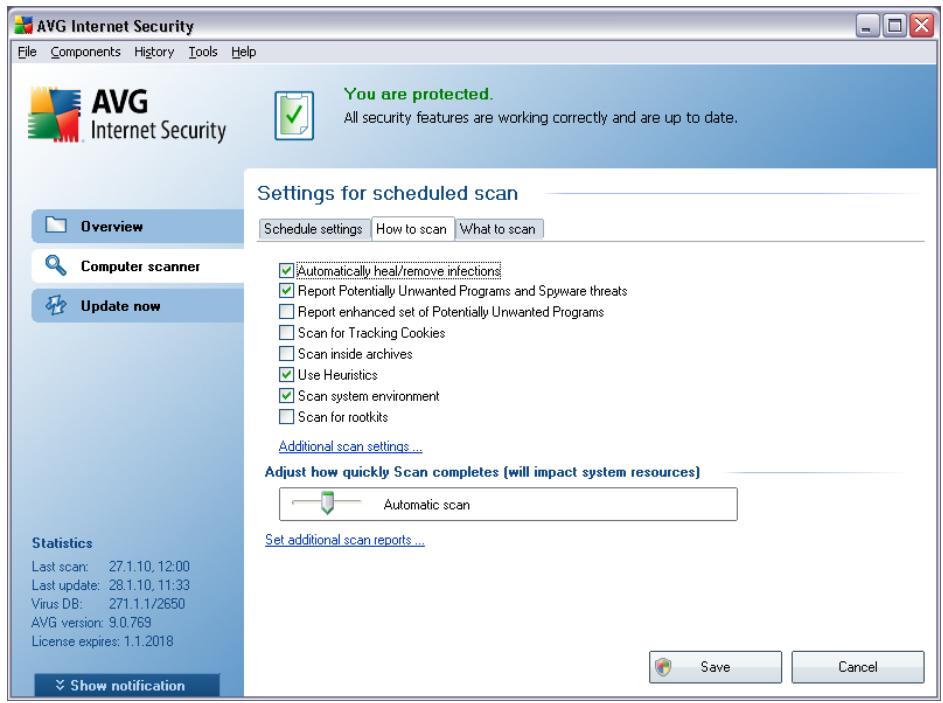The width and height of the screenshot is (943, 703).
Task: Click License expires: 1.1.2018 text
Action: (102, 641)
